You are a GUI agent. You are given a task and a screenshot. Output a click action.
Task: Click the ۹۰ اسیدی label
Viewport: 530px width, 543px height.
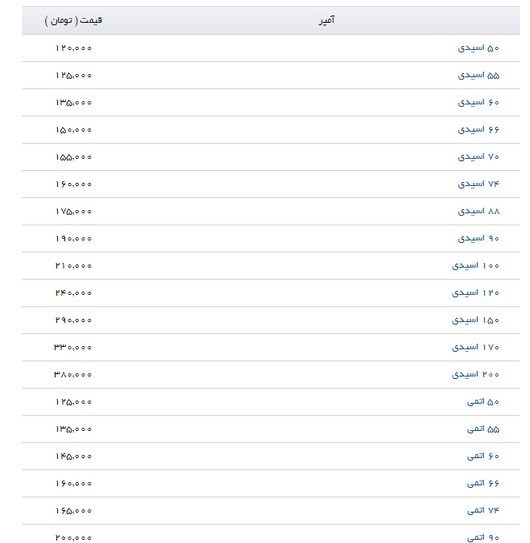click(478, 239)
